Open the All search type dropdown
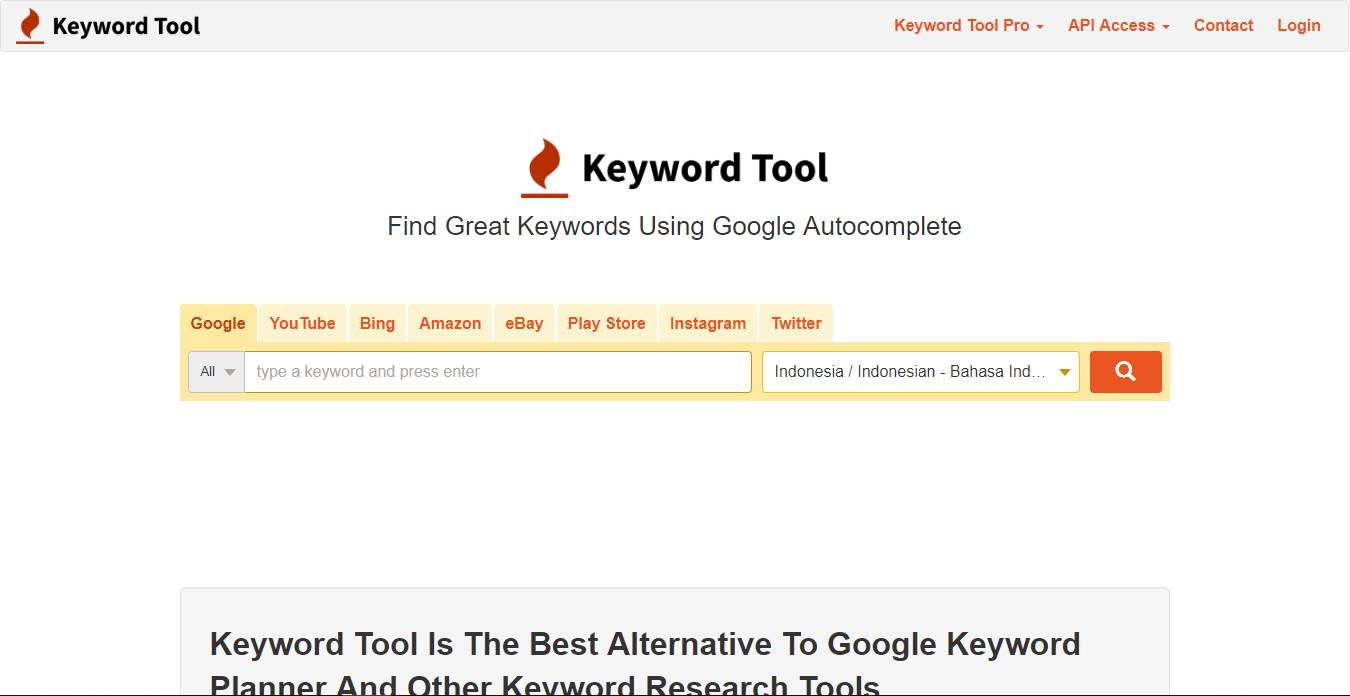Viewport: 1350px width, 696px height. pos(216,372)
